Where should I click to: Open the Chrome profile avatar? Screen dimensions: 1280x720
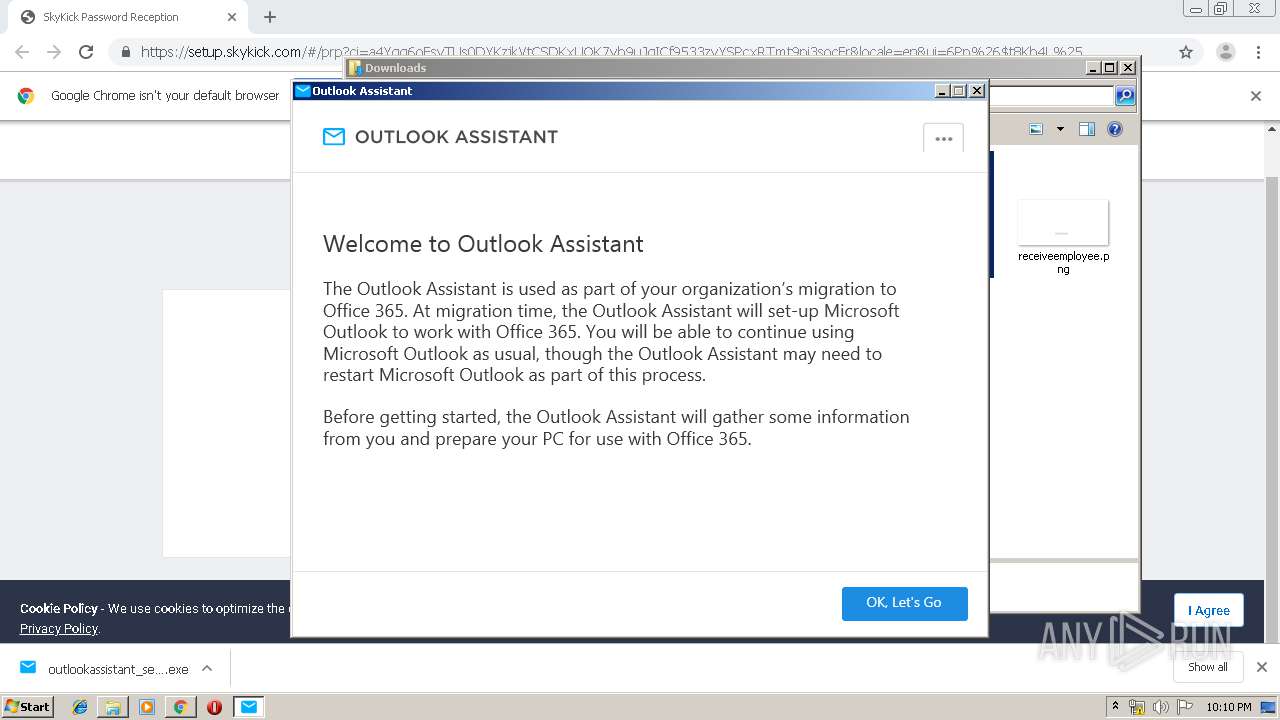pyautogui.click(x=1226, y=52)
